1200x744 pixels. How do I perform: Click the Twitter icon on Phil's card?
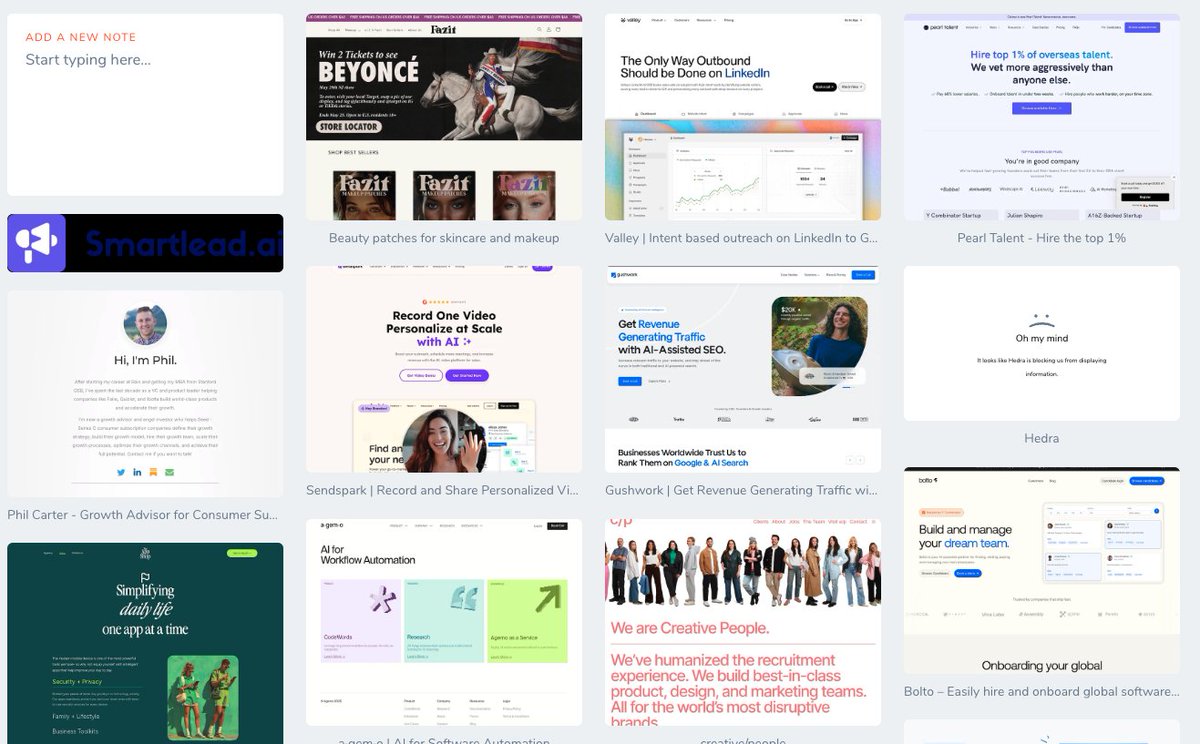click(121, 472)
